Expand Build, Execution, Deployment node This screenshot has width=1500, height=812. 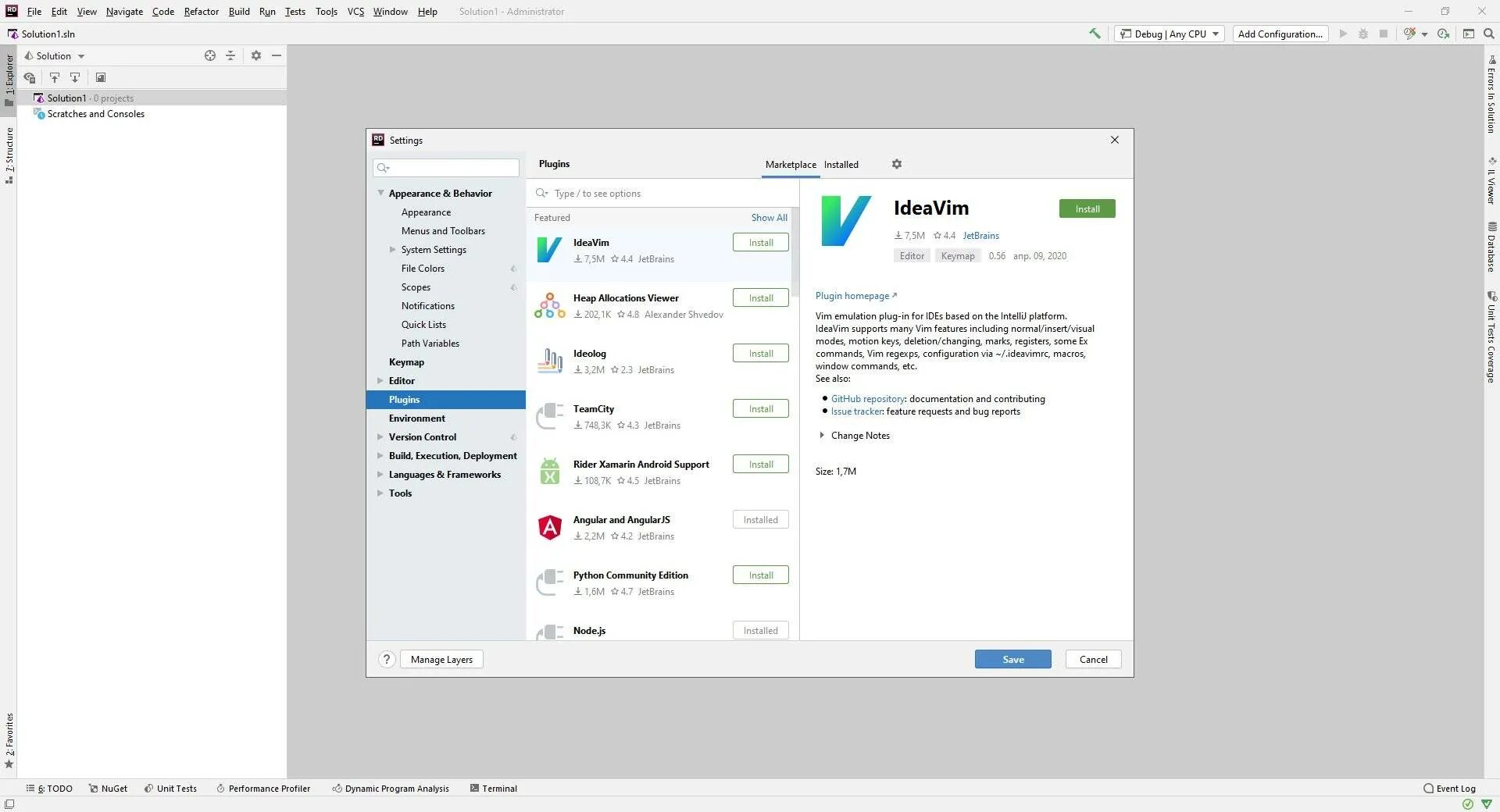[380, 455]
